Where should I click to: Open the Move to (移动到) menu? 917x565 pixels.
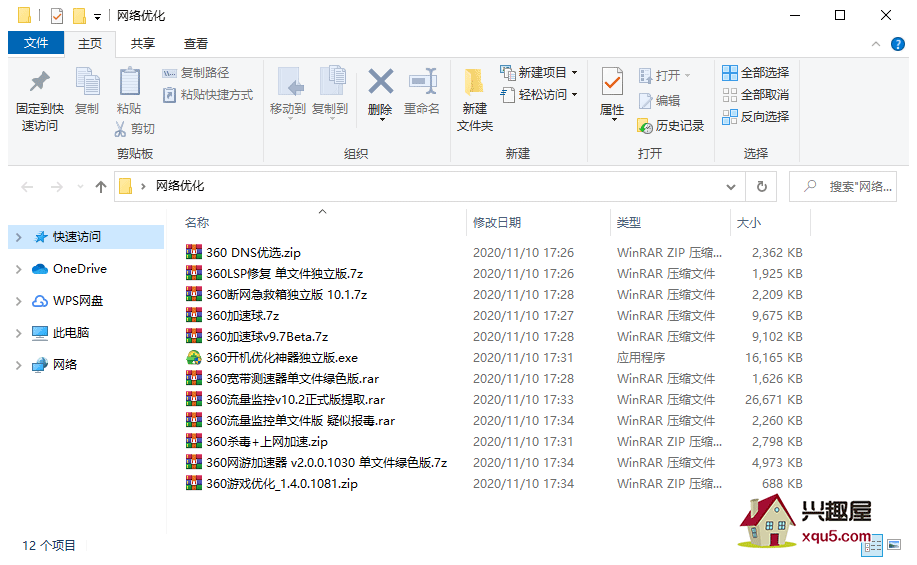click(288, 92)
